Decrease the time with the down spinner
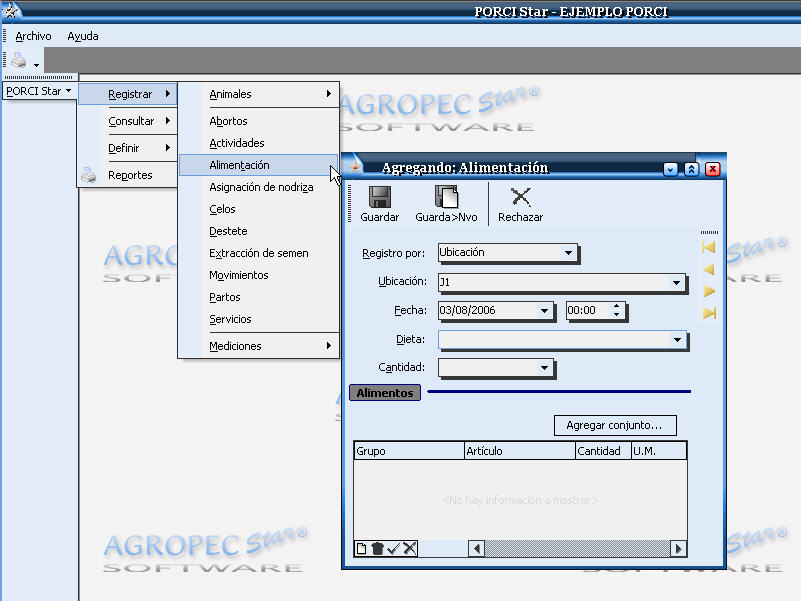 point(617,314)
